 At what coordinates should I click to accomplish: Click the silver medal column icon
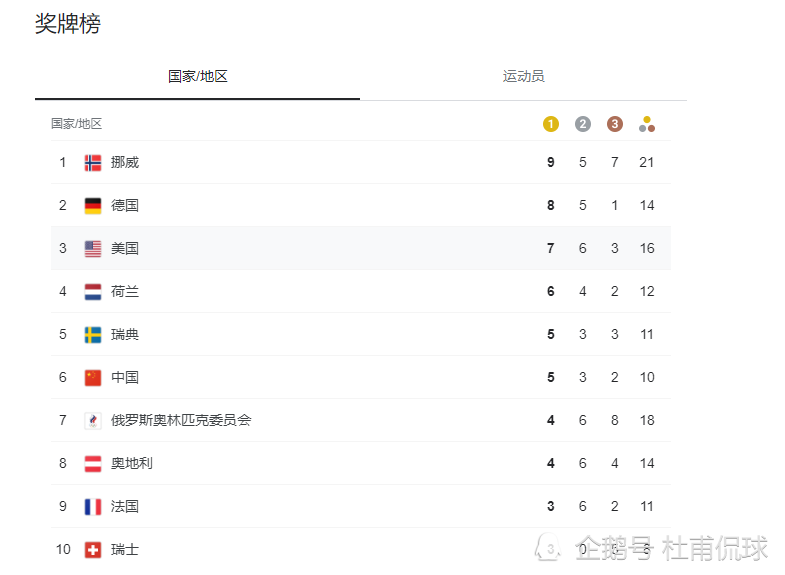[x=583, y=124]
